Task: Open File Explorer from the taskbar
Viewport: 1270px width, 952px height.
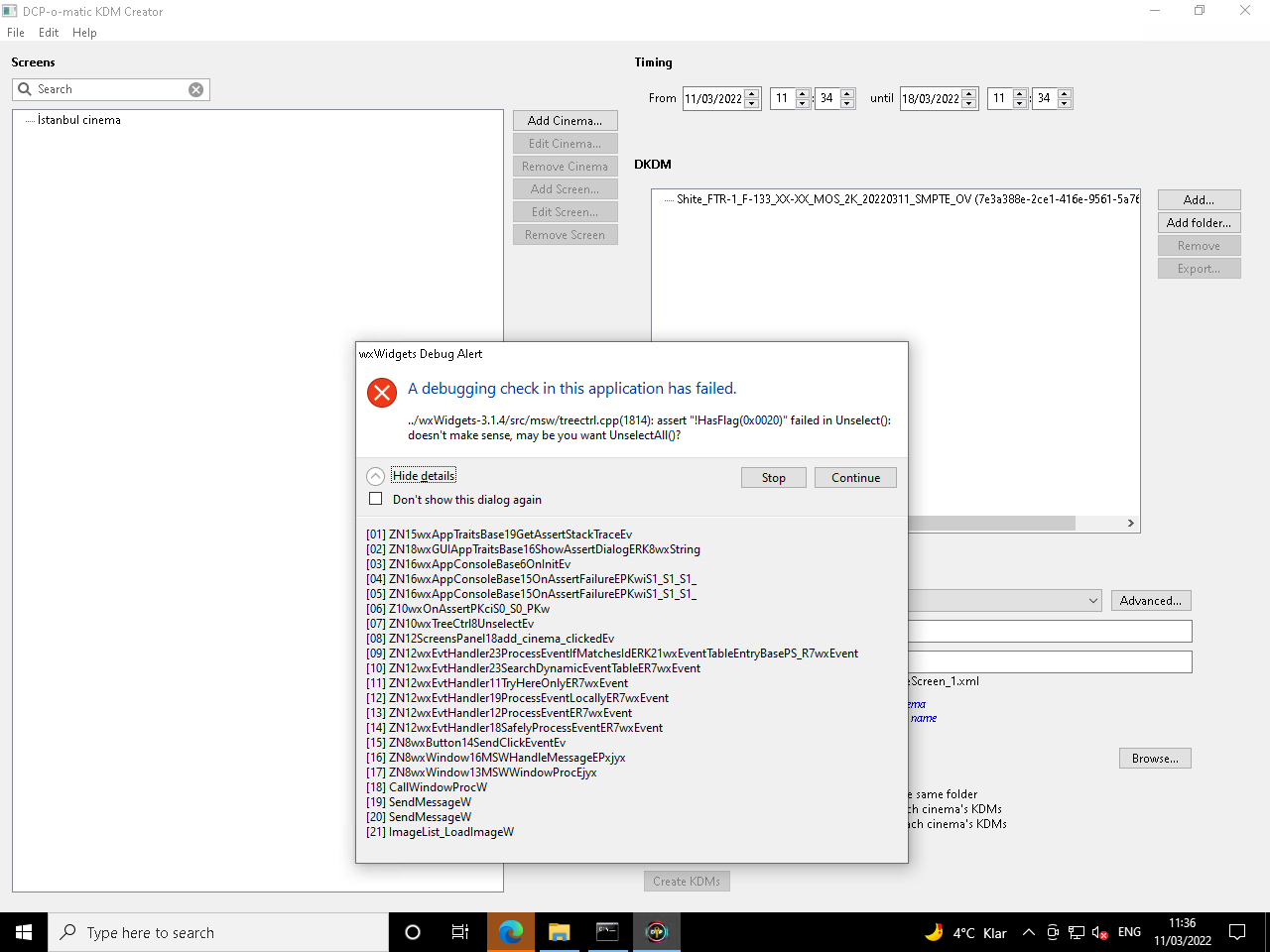Action: click(x=560, y=932)
